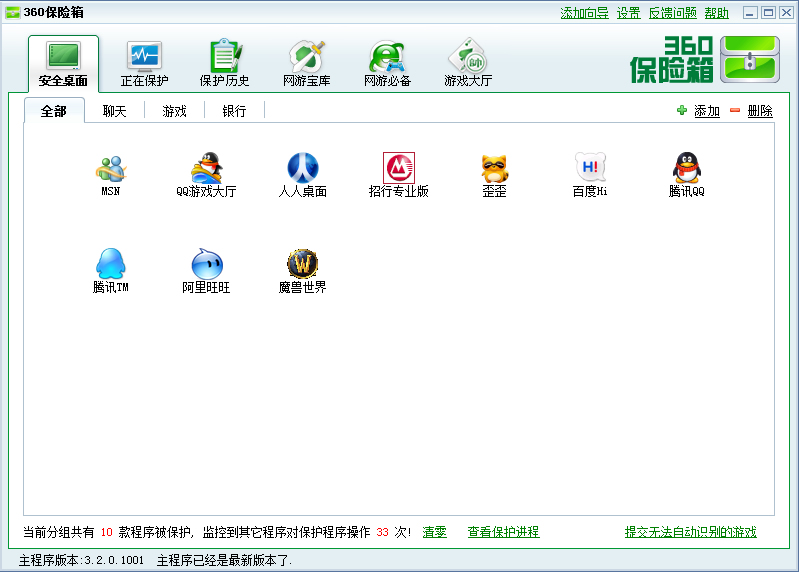Minimize the 360保险箱 window
The height and width of the screenshot is (572, 799).
750,13
